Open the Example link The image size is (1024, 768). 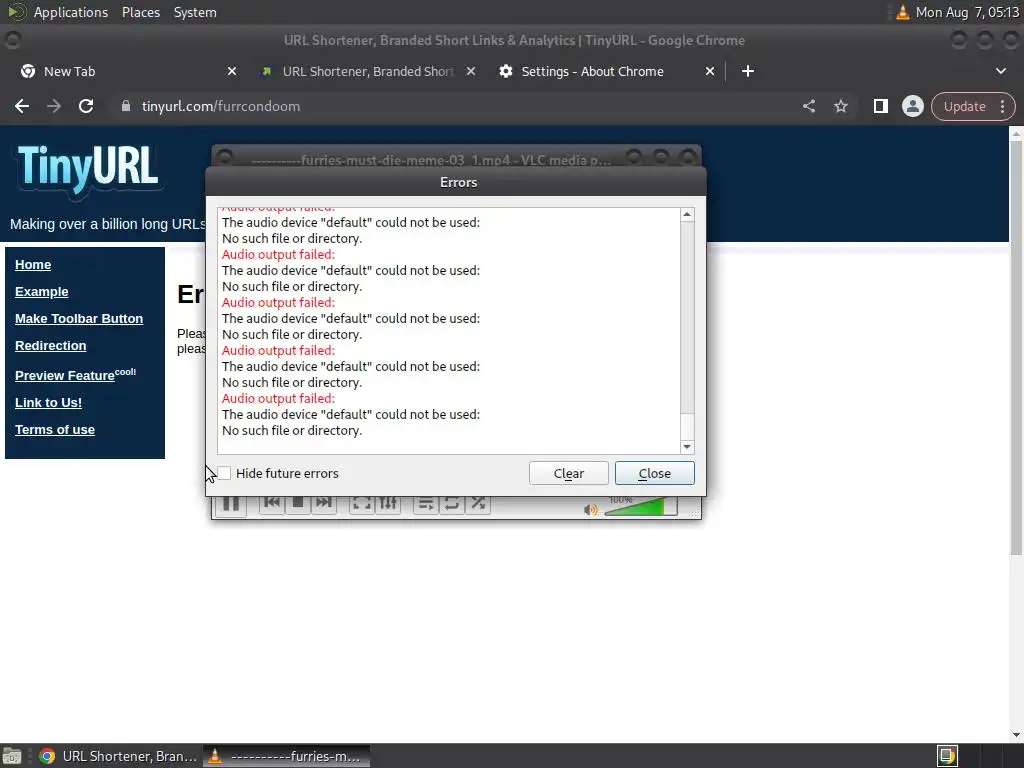coord(42,292)
